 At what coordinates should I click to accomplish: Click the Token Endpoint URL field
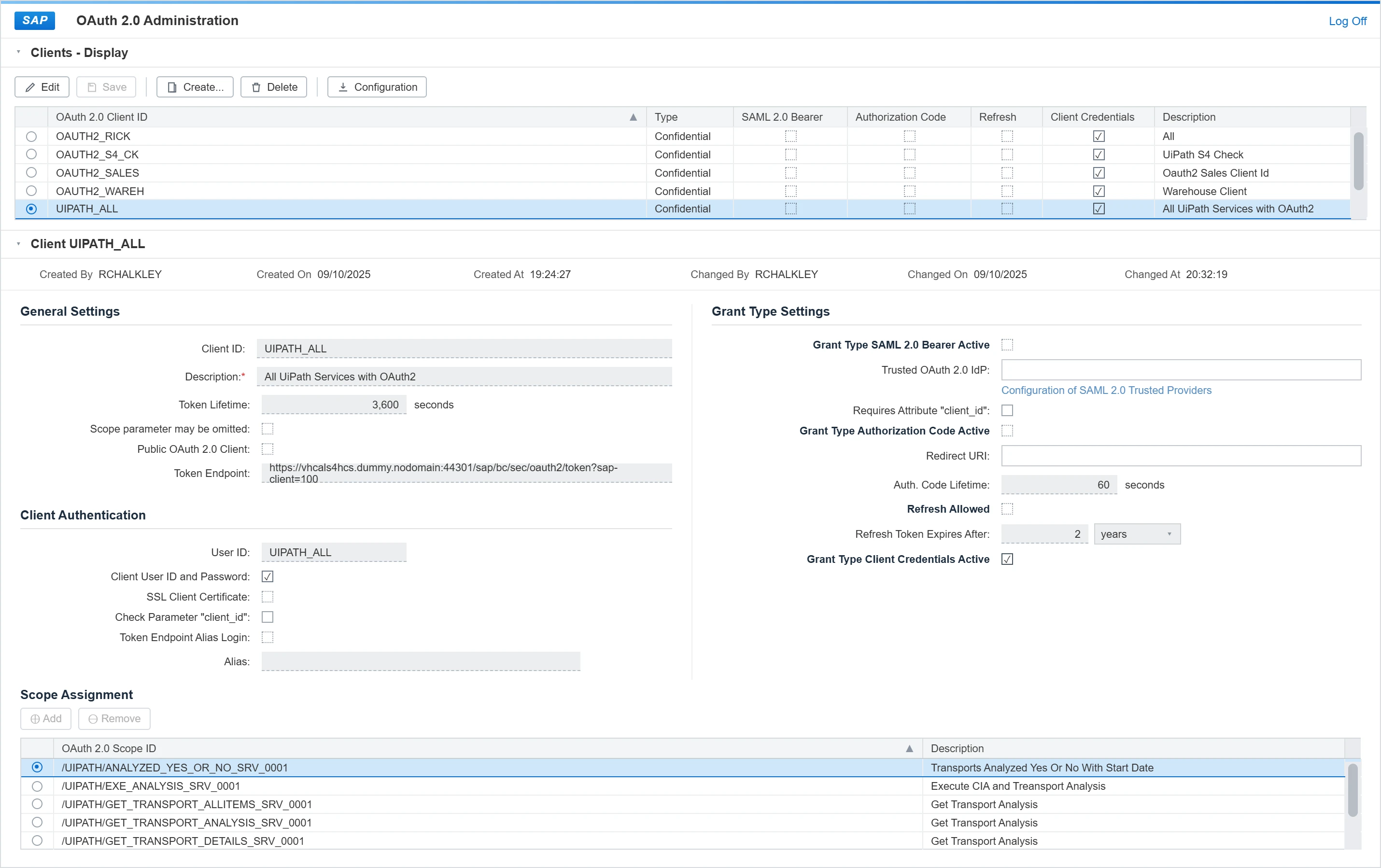(466, 473)
